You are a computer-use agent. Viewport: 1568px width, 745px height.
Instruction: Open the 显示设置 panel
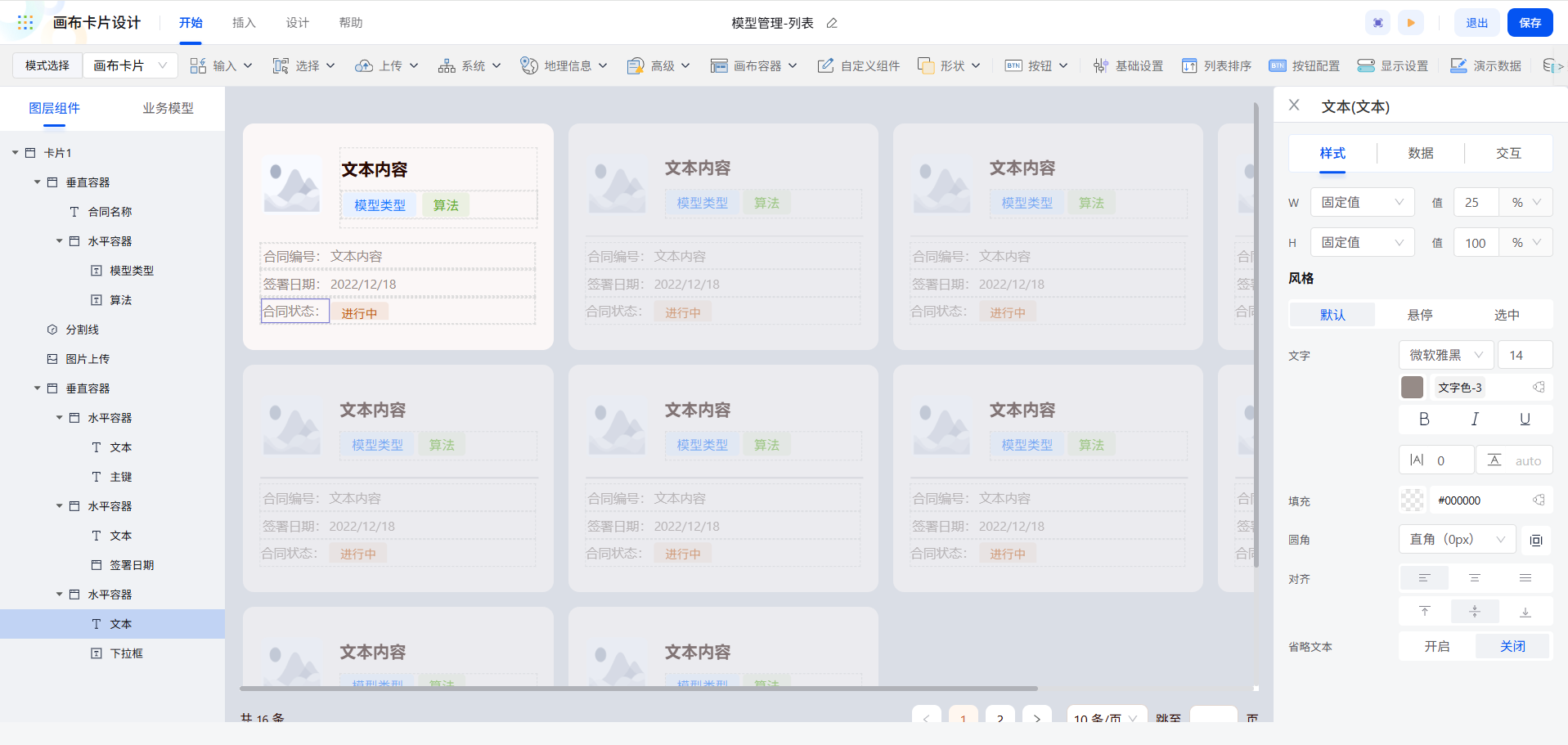(x=1394, y=65)
